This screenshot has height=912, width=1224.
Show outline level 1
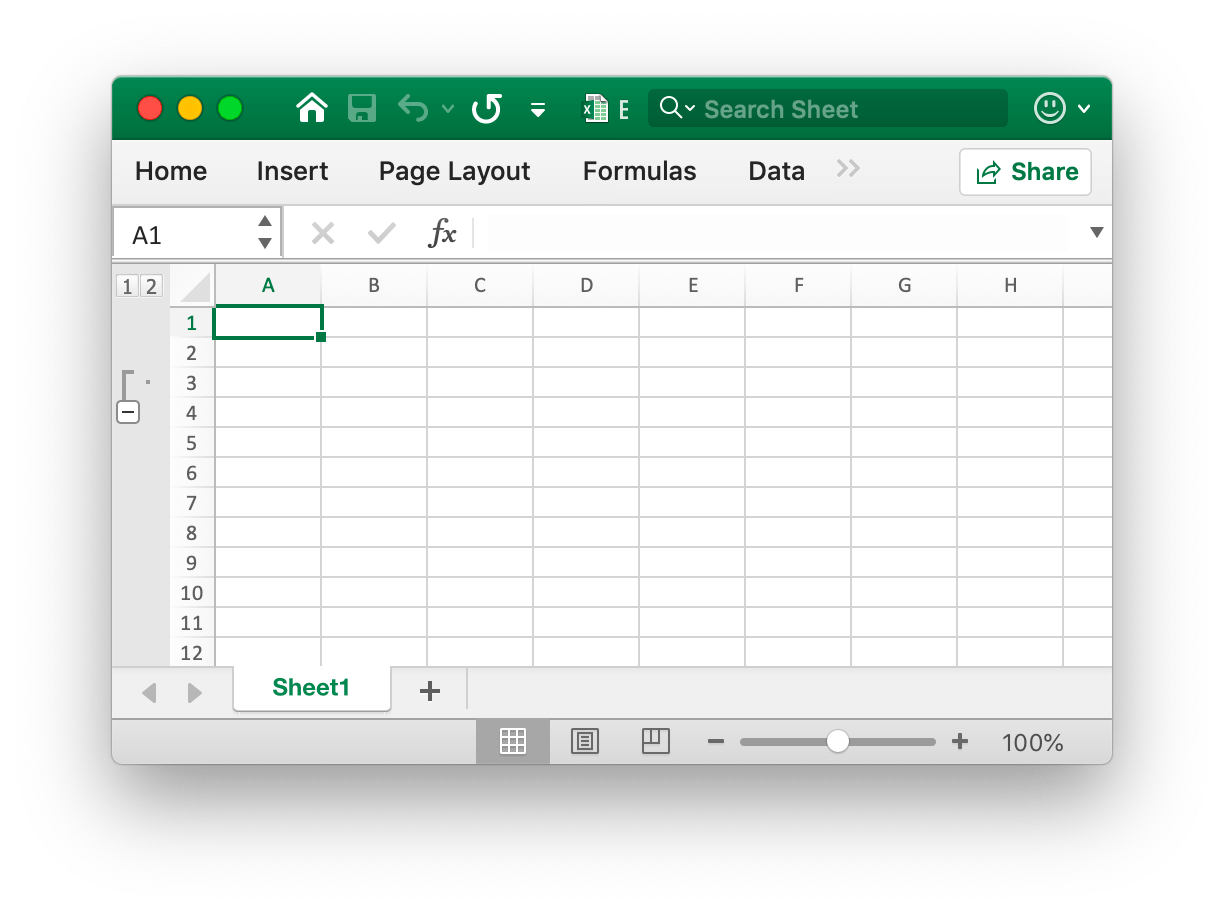pyautogui.click(x=127, y=287)
